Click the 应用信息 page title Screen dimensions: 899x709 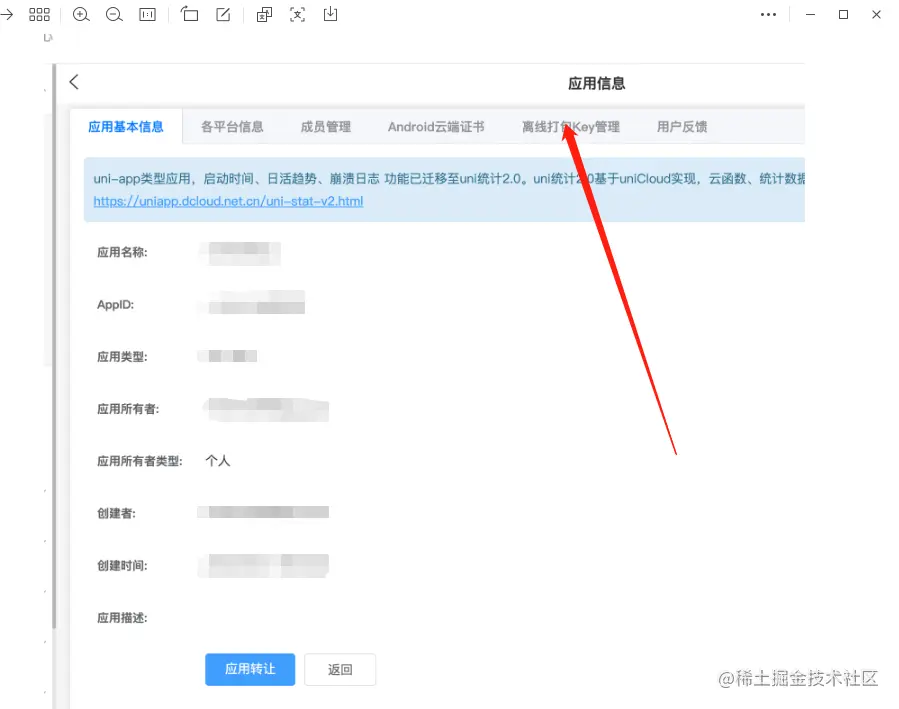tap(596, 84)
